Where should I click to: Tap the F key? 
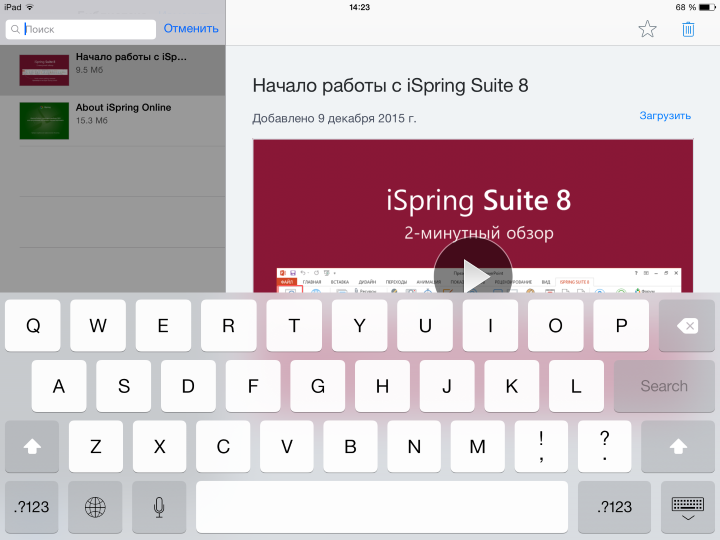253,386
